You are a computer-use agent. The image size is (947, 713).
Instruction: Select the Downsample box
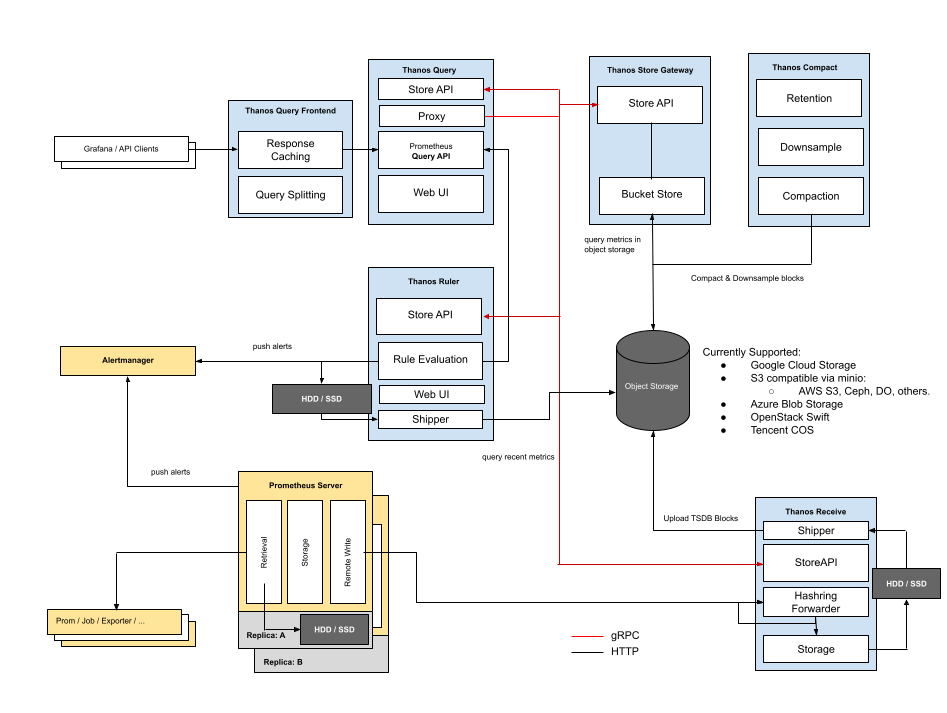pyautogui.click(x=811, y=147)
